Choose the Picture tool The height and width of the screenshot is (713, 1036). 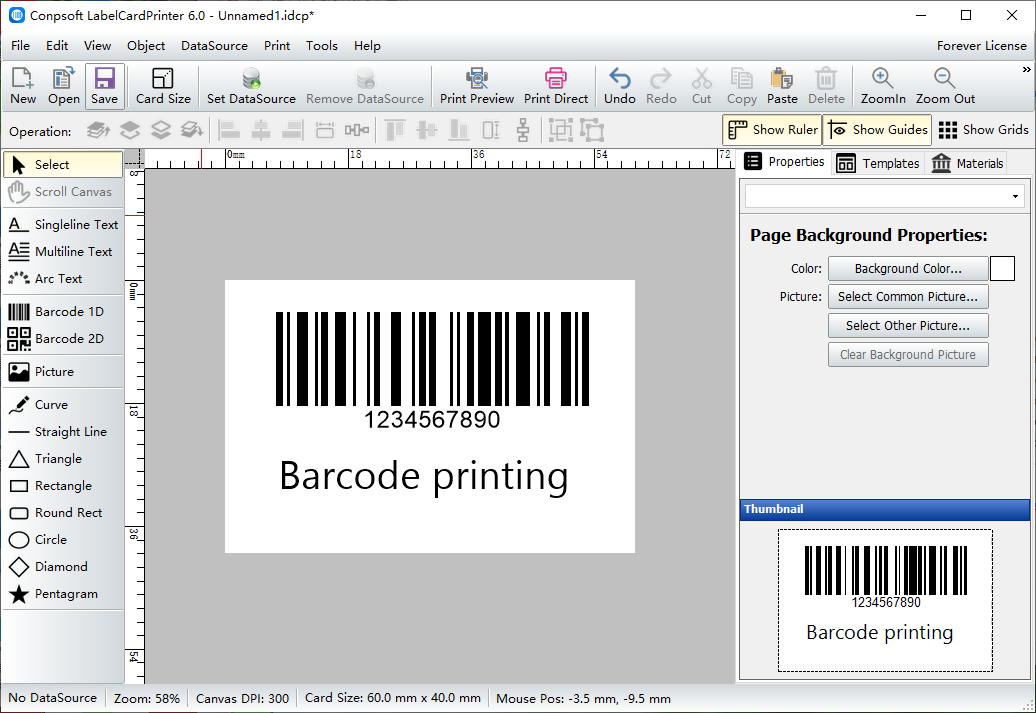(63, 371)
